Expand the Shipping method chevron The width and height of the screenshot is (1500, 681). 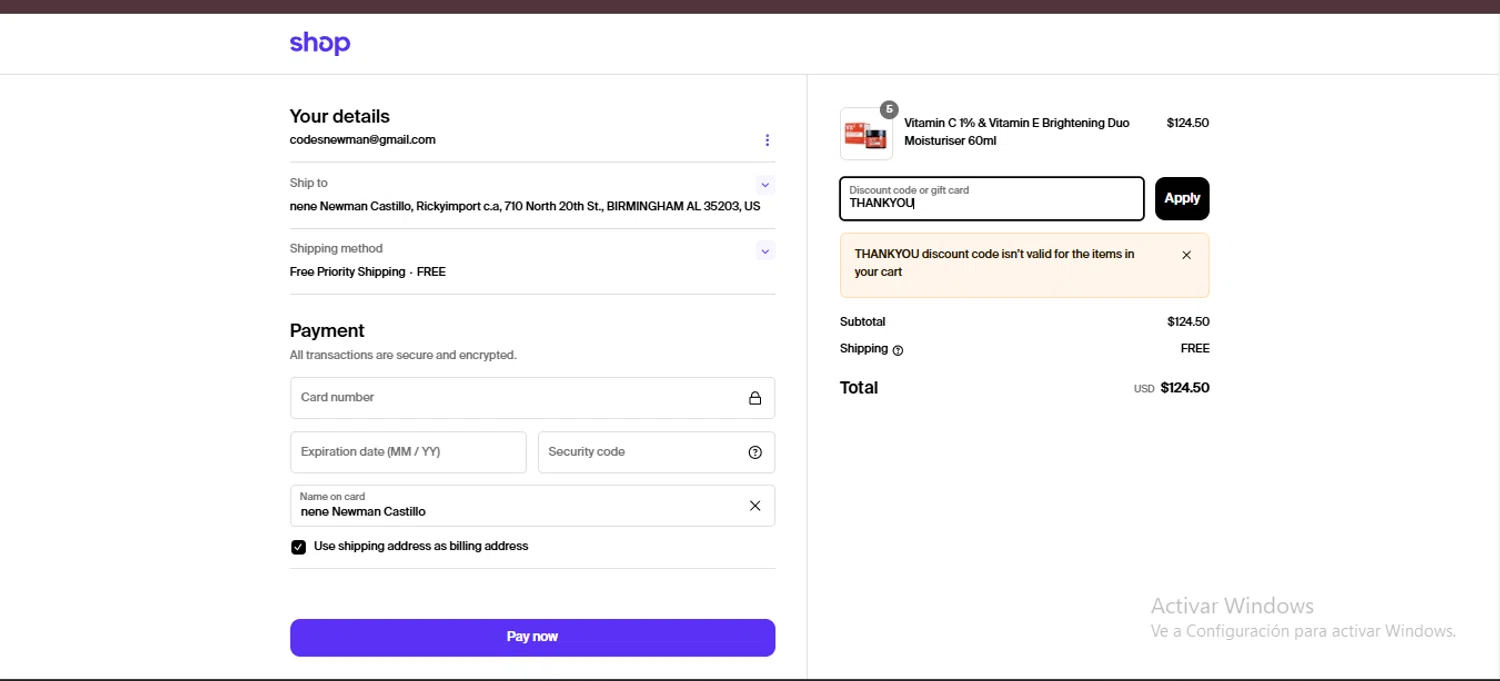point(765,251)
